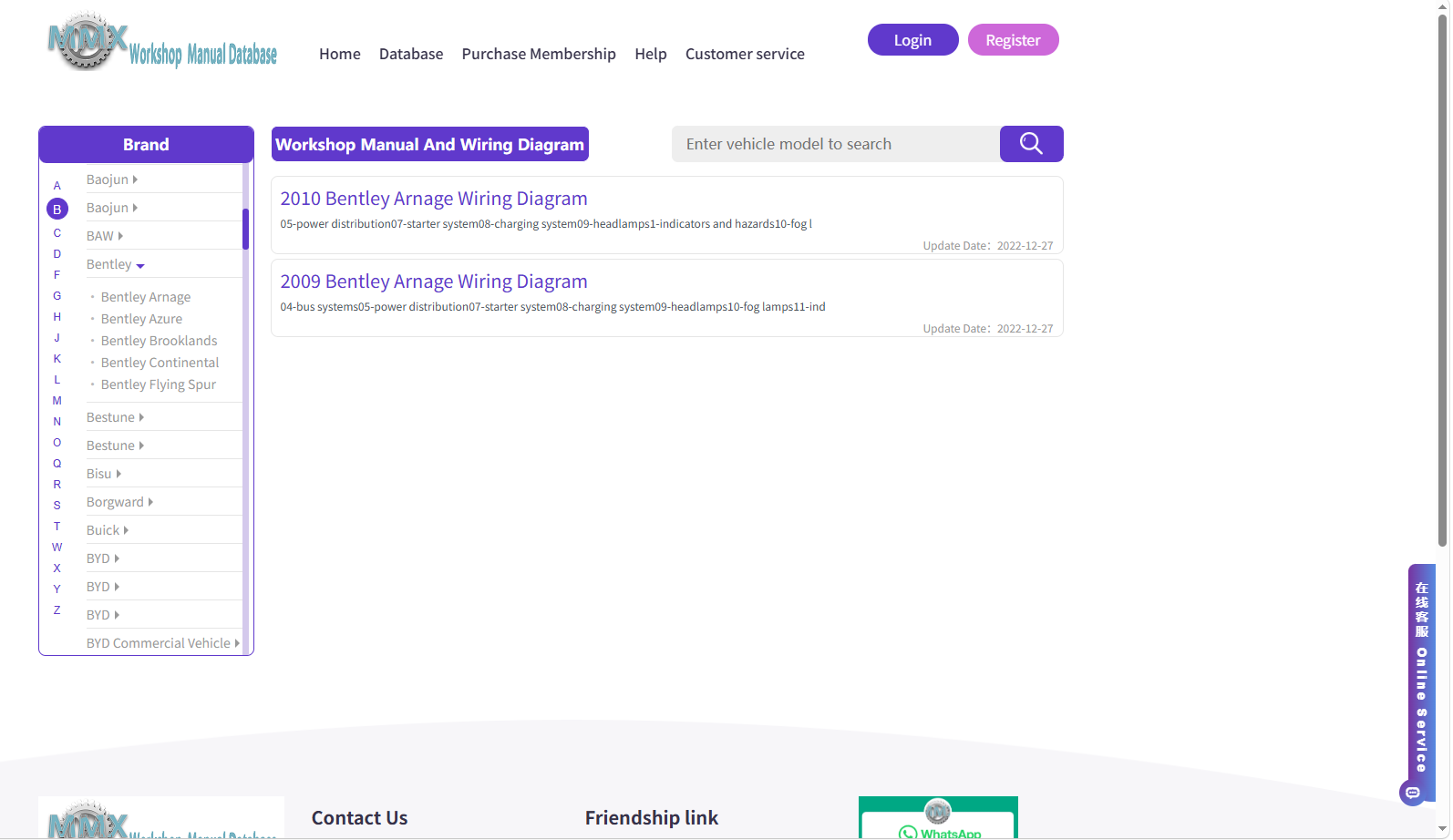This screenshot has height=840, width=1453.
Task: Click the brand list scrollbar thumb
Action: pos(245,229)
